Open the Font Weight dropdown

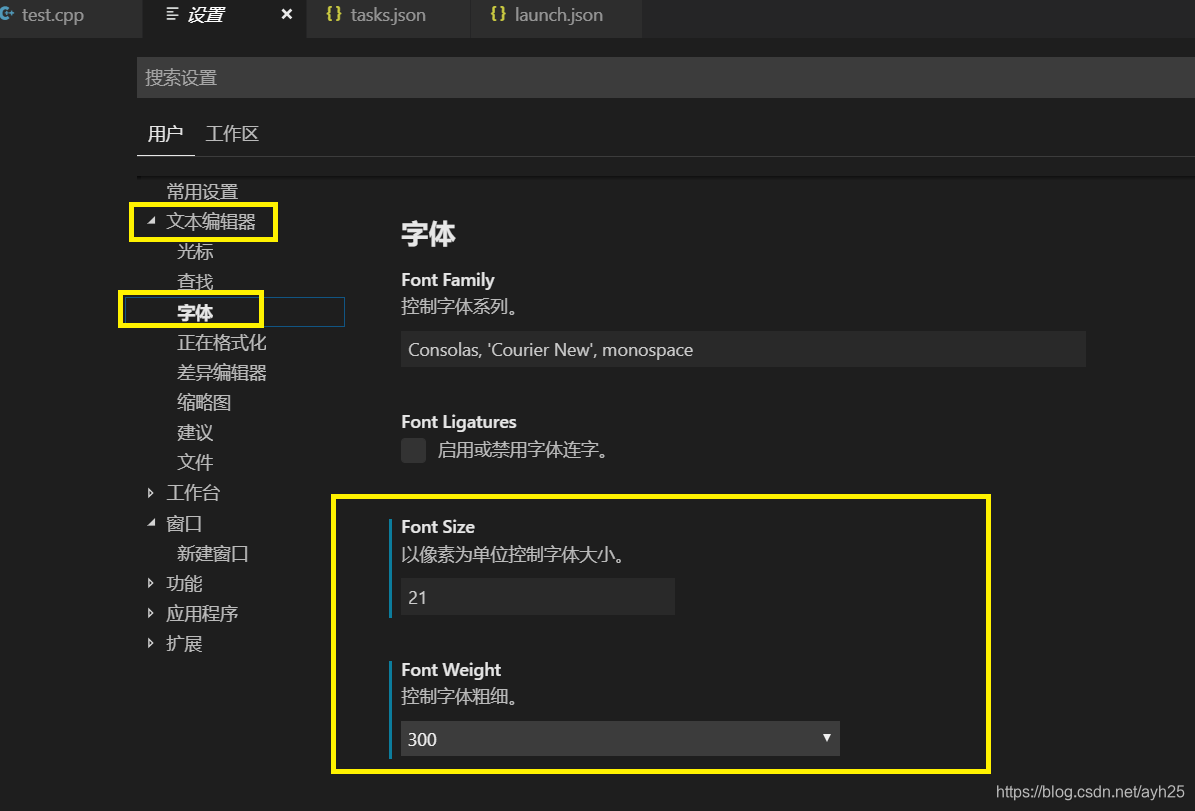[x=827, y=739]
